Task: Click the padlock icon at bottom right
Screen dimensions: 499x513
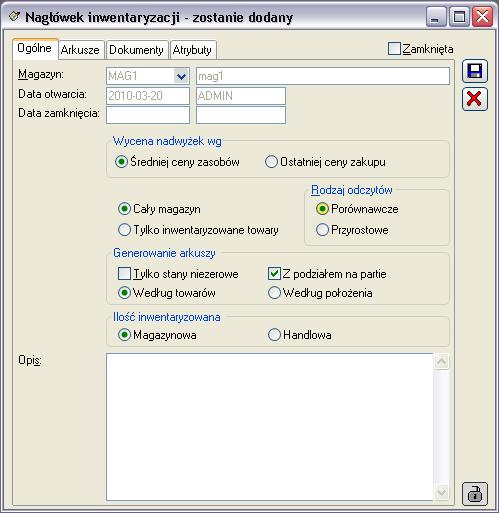Action: [x=475, y=494]
